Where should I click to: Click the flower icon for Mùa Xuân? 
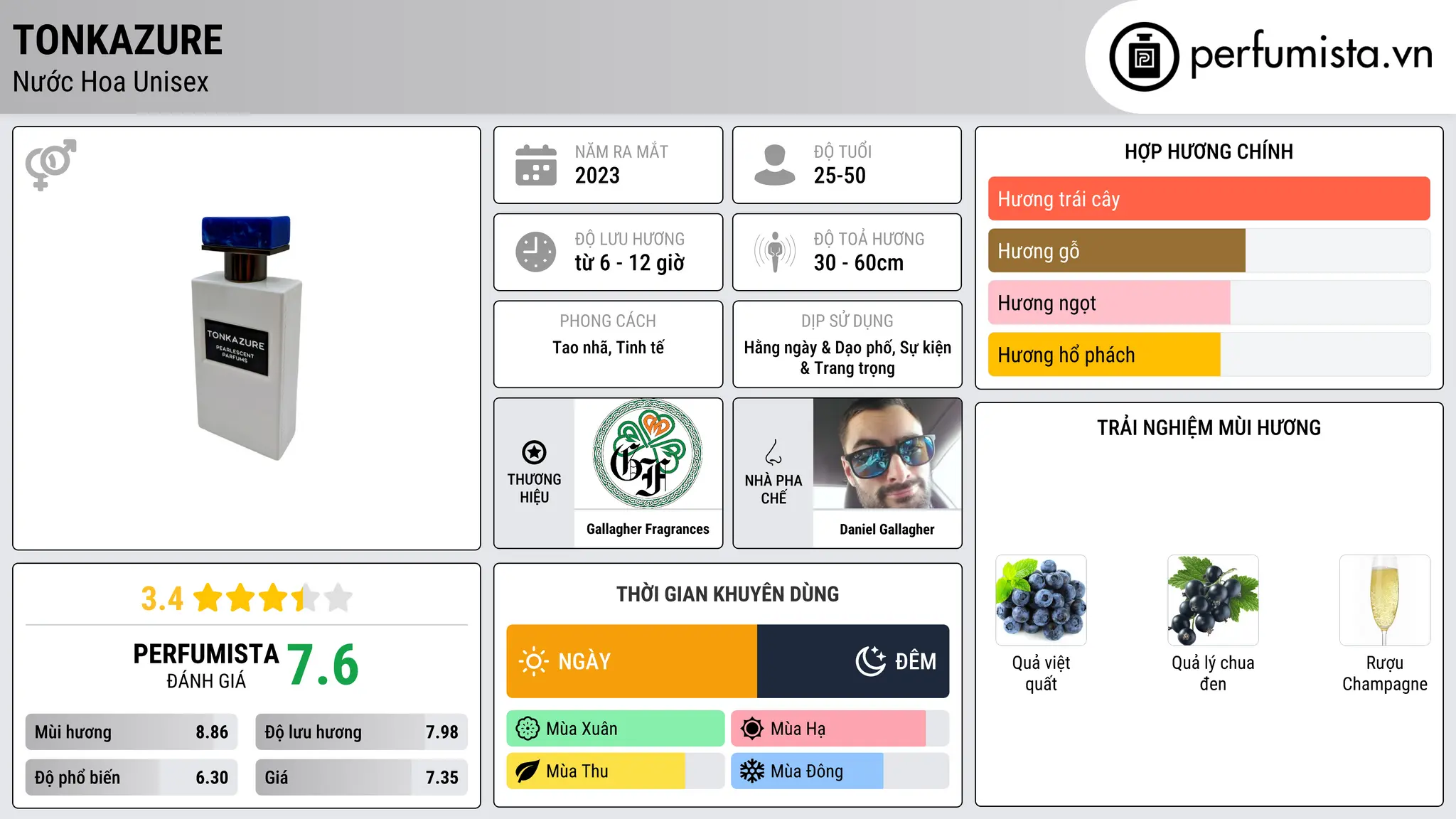tap(528, 729)
